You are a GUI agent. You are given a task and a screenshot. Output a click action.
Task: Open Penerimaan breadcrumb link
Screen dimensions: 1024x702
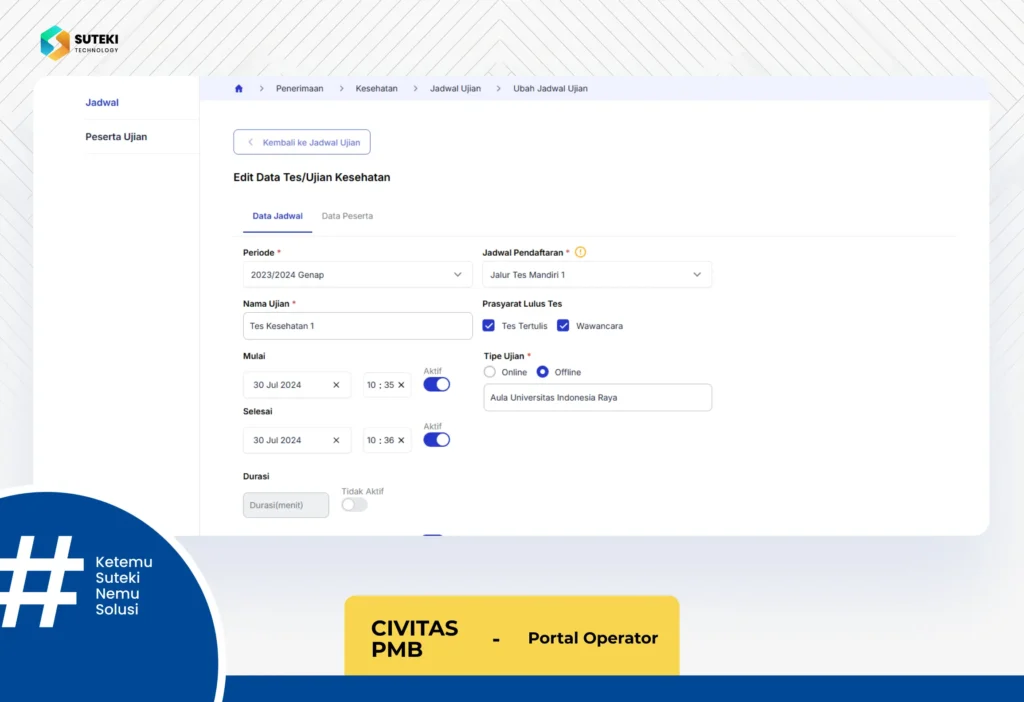[300, 89]
